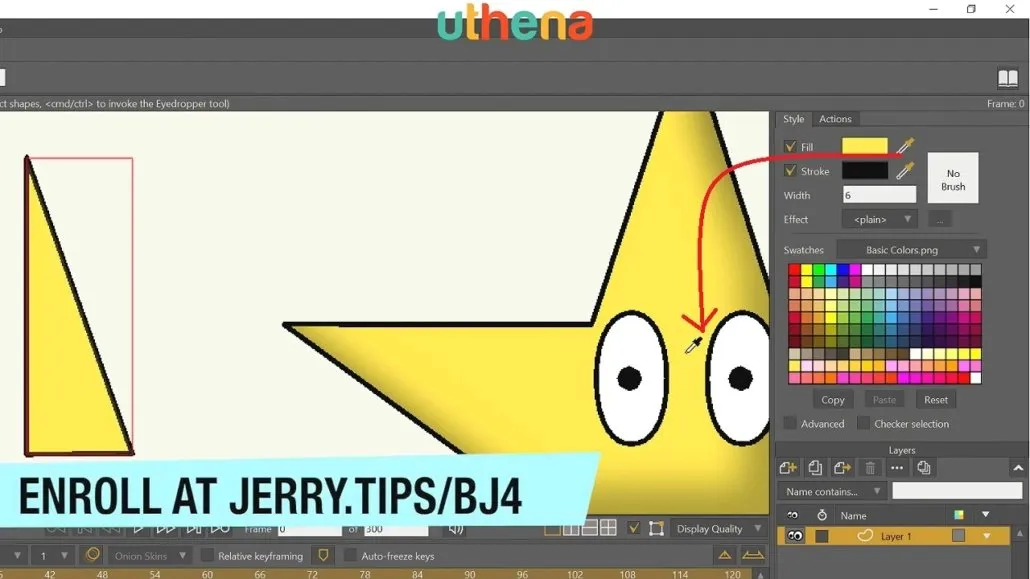The image size is (1030, 579).
Task: Open the layers header column triangle dropdown
Action: [985, 515]
